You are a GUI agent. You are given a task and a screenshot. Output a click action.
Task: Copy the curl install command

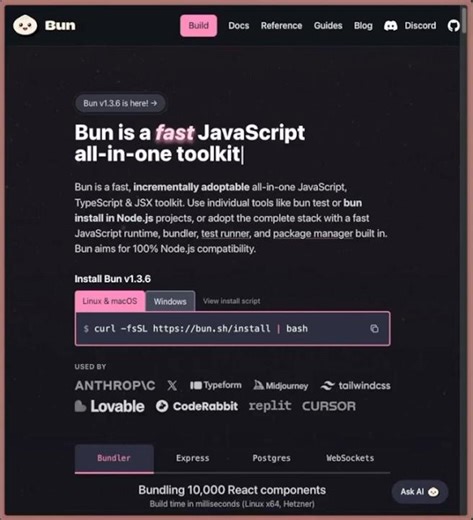(x=374, y=329)
